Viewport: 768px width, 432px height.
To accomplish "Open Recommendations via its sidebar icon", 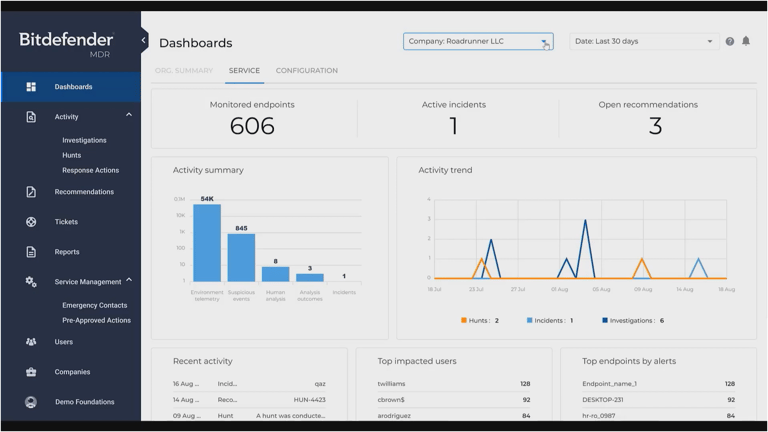I will tap(31, 192).
